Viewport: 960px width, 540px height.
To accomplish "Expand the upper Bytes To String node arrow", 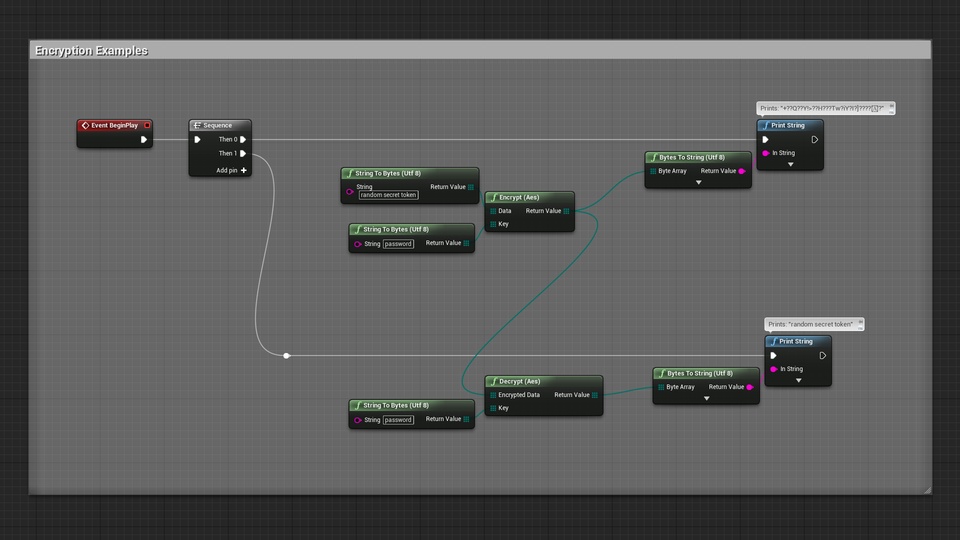I will coord(698,183).
